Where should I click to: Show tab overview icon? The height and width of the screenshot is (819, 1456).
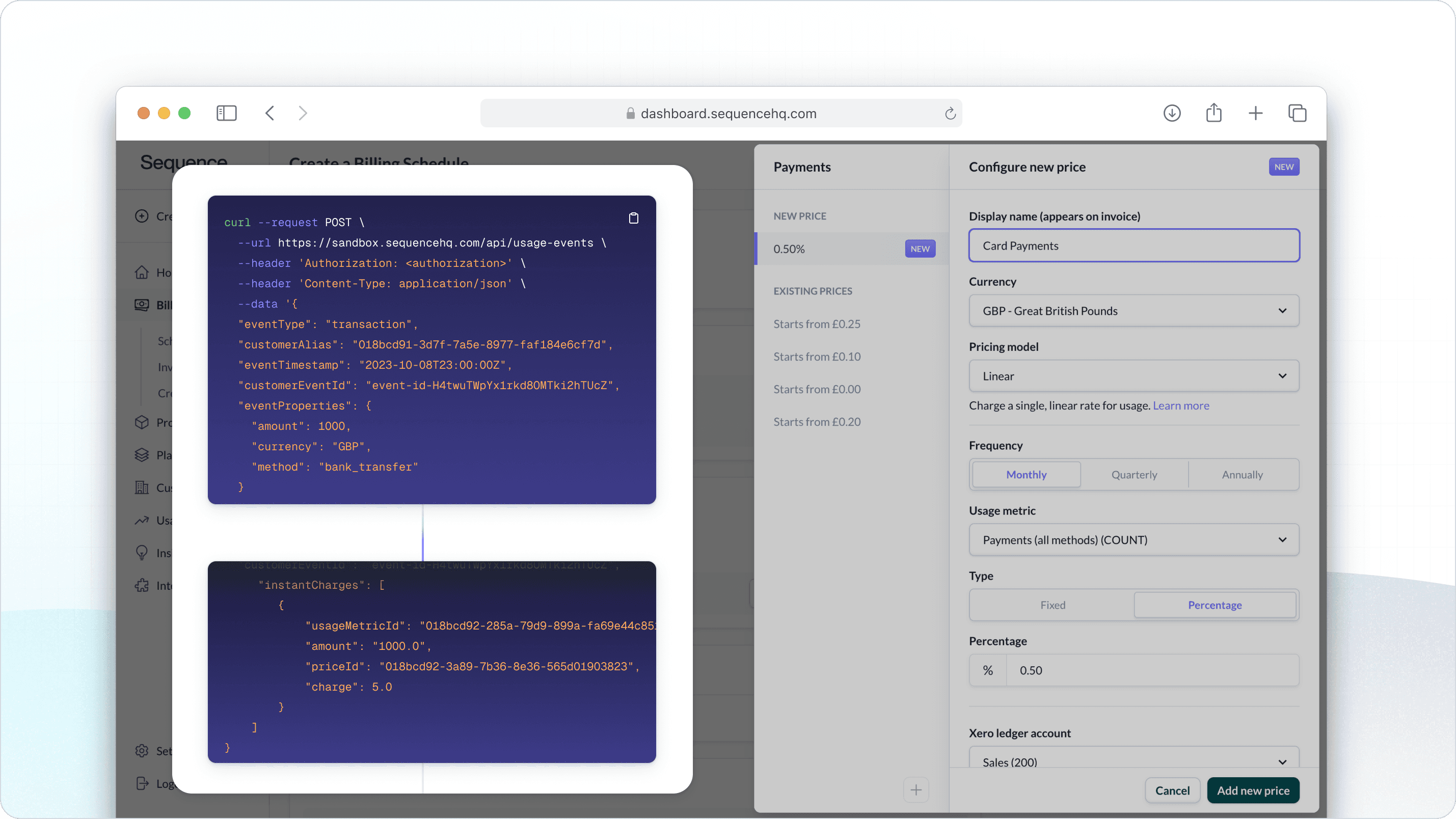click(1297, 113)
